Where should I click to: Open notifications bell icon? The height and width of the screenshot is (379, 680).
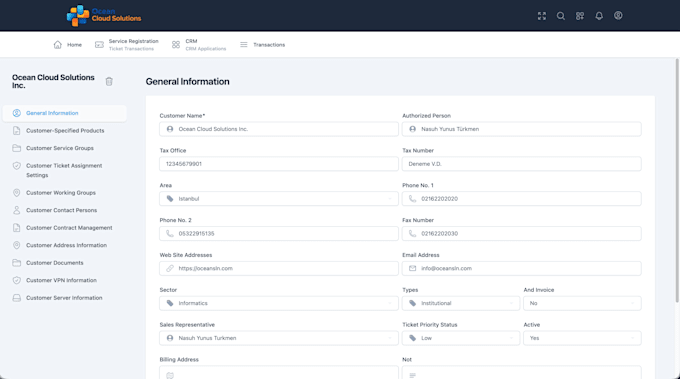599,16
